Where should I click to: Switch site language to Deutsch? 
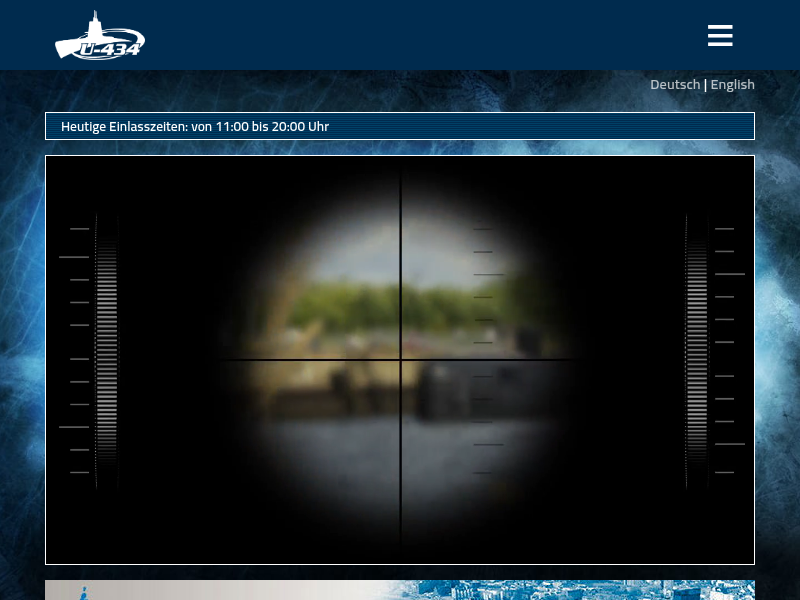point(675,85)
